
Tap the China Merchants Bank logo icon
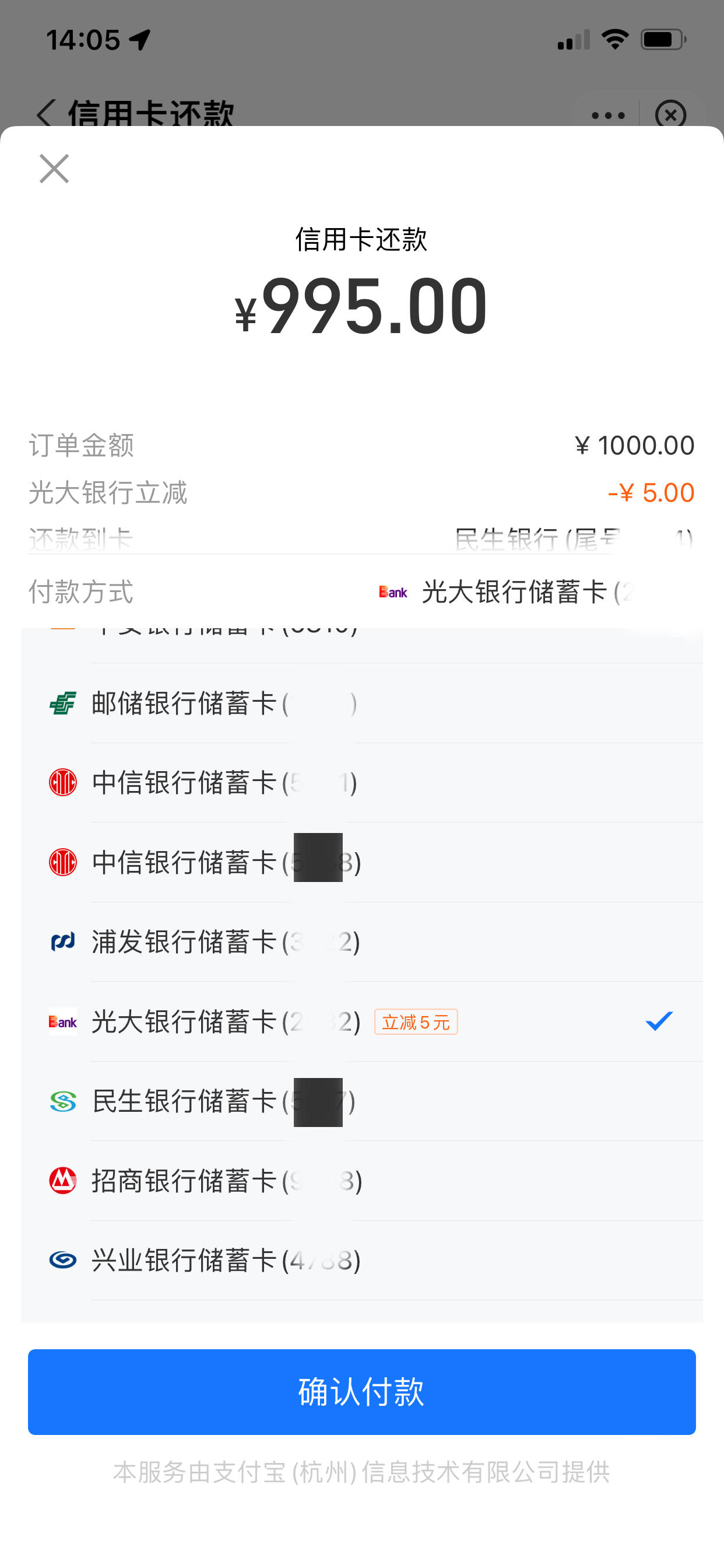click(x=63, y=1181)
